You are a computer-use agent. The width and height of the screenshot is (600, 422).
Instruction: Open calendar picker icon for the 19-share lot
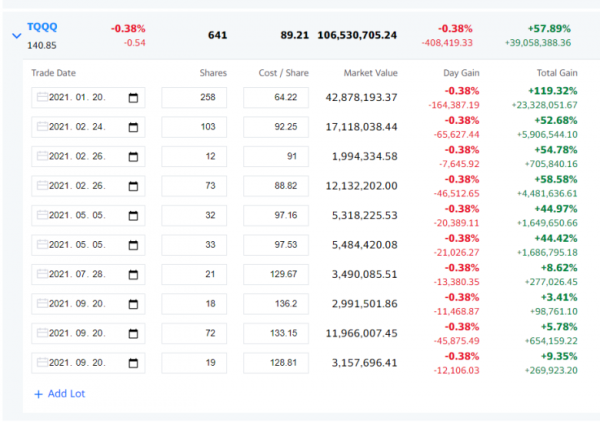133,363
